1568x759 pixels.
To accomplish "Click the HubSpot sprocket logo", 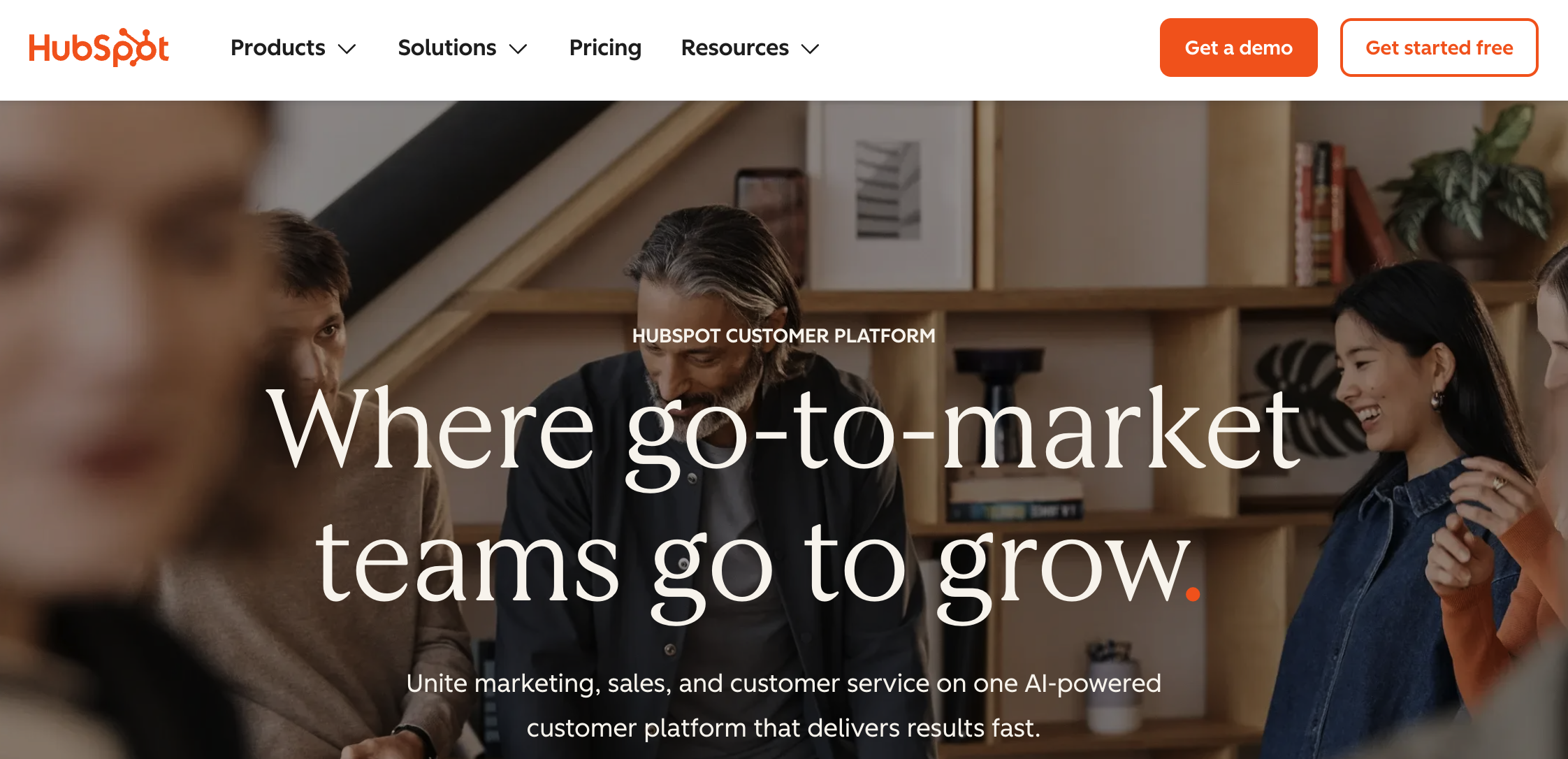I will click(99, 48).
